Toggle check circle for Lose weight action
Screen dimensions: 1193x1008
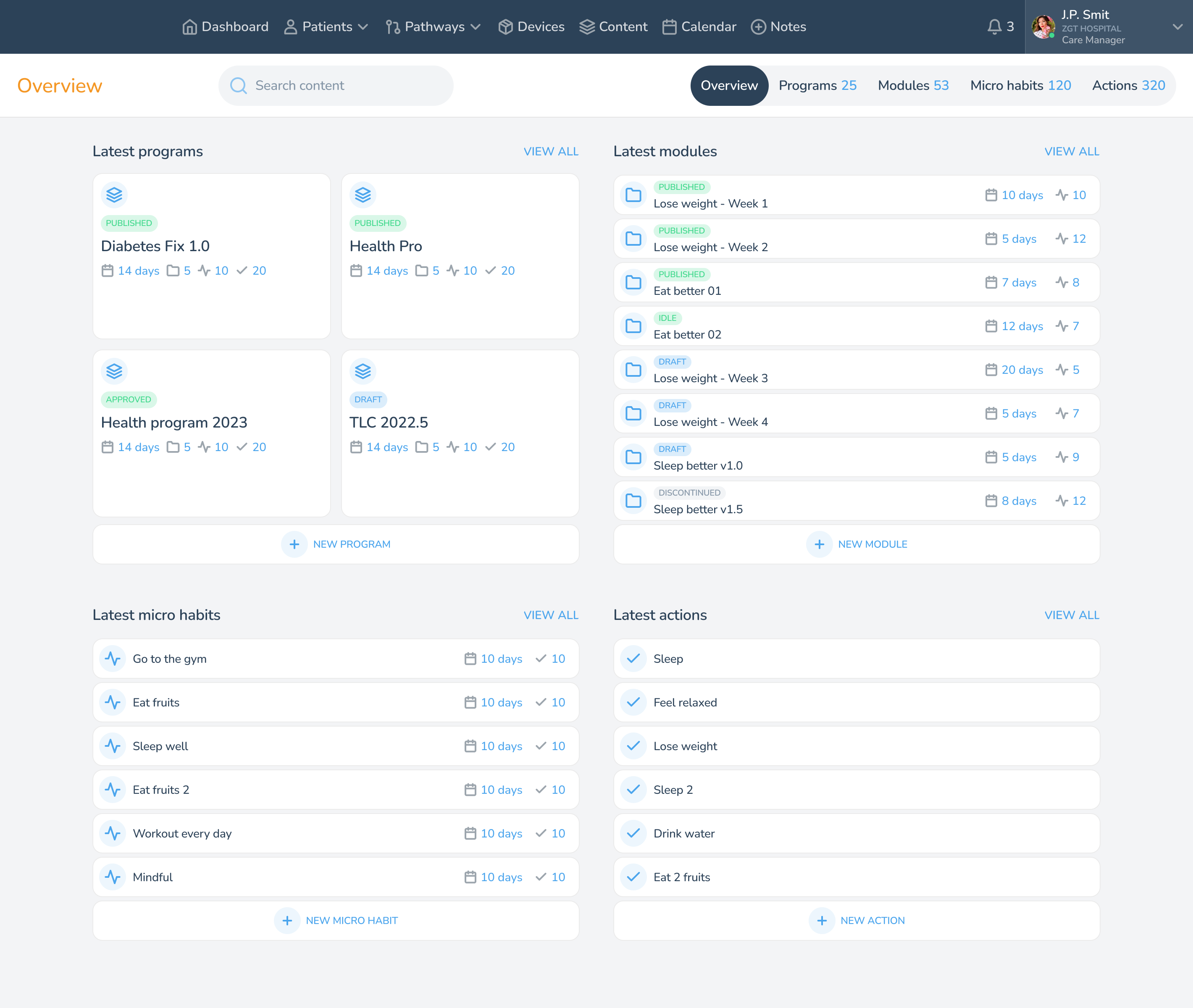point(633,746)
